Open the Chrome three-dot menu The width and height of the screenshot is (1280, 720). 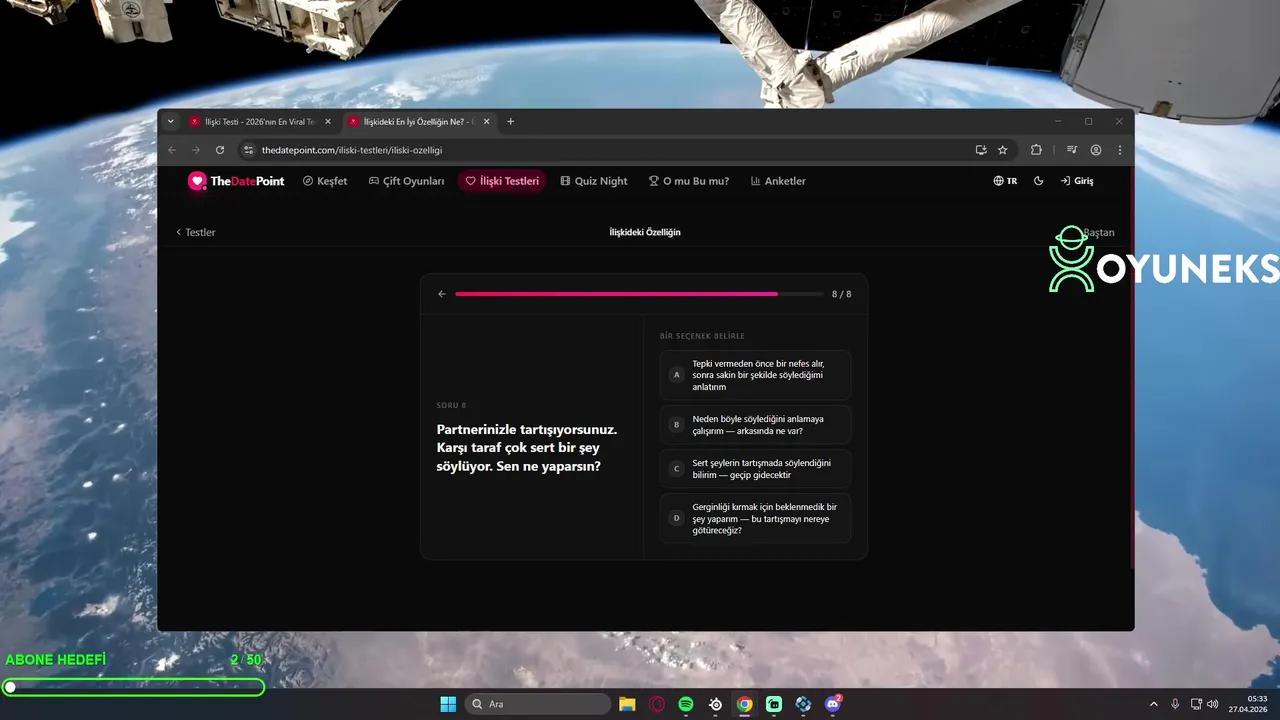click(1120, 150)
